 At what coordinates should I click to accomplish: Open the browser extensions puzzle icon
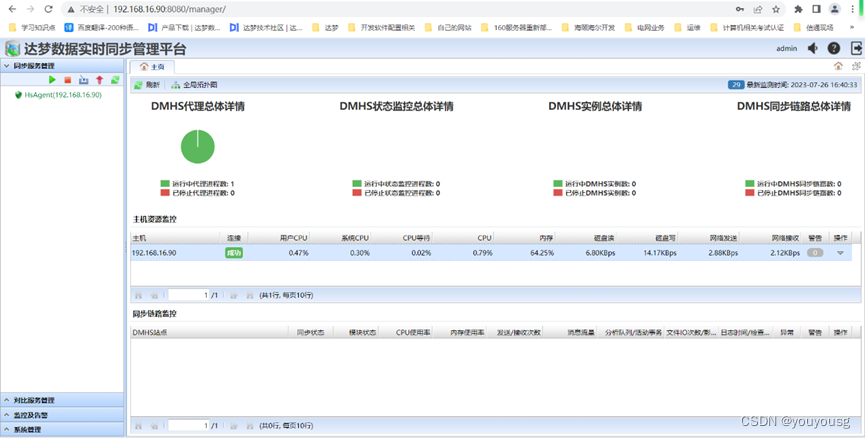pos(798,9)
